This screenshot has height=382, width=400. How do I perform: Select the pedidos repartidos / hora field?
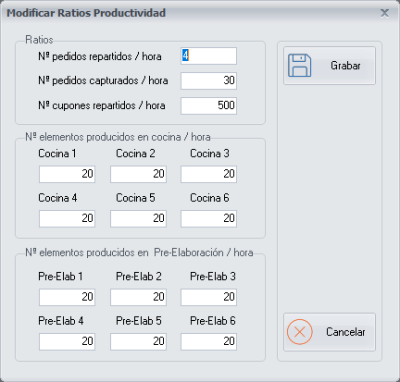coord(209,56)
